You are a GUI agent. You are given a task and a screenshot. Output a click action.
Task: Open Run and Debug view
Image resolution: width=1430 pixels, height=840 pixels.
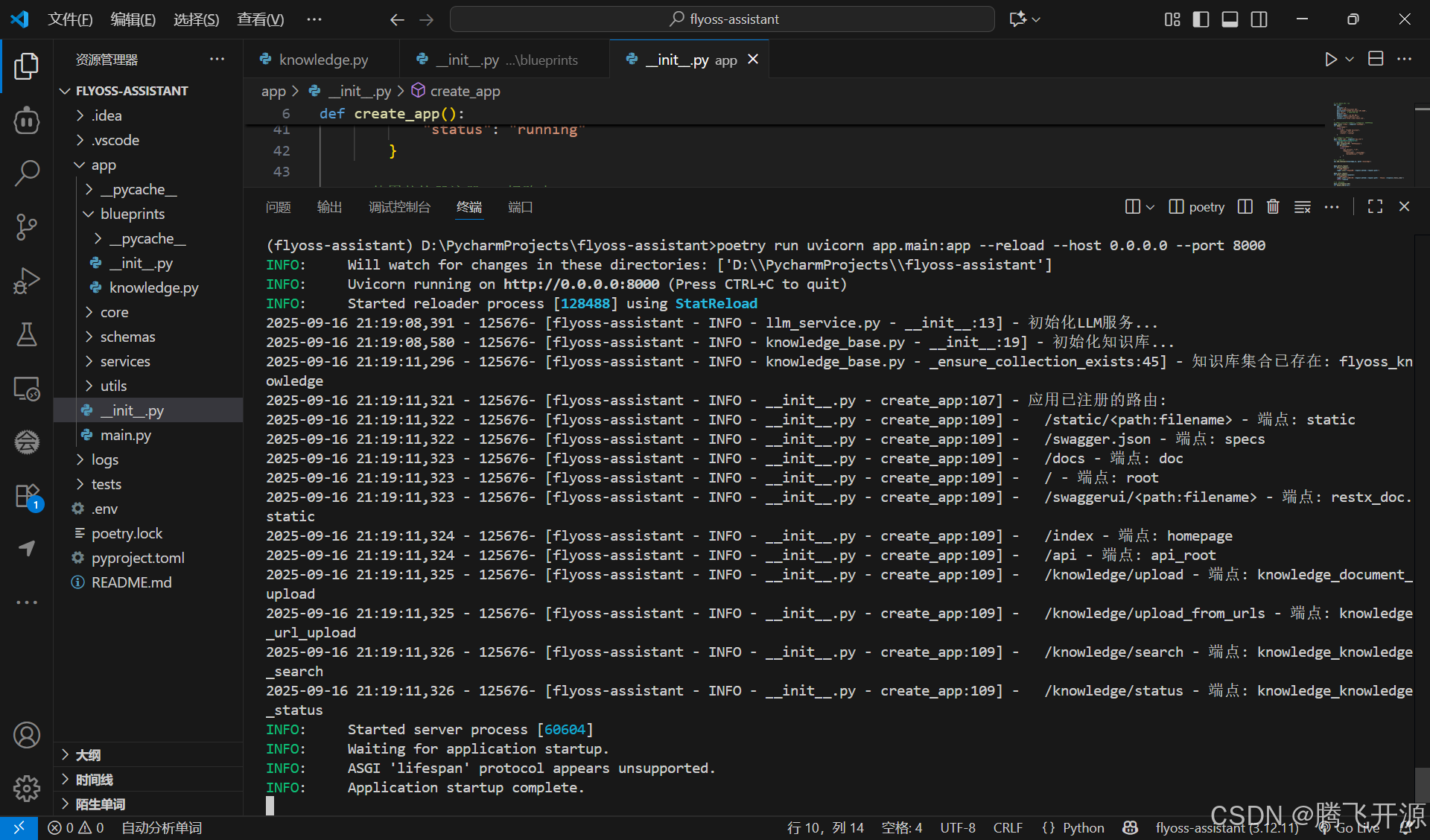click(x=27, y=281)
